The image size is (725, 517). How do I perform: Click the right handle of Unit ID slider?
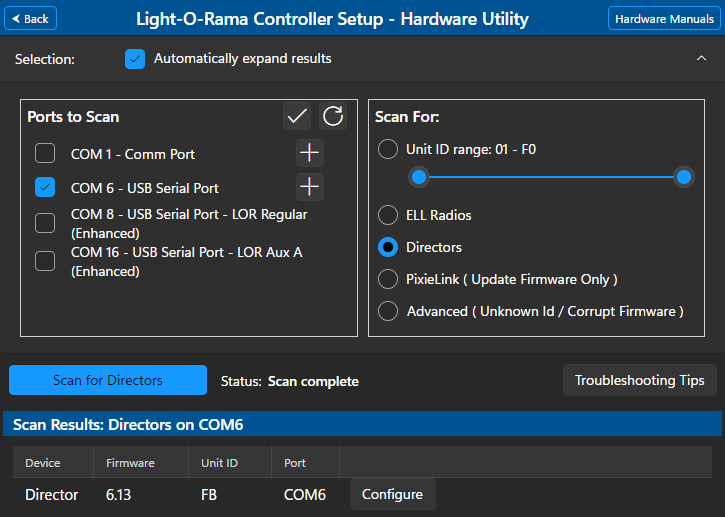tap(684, 177)
